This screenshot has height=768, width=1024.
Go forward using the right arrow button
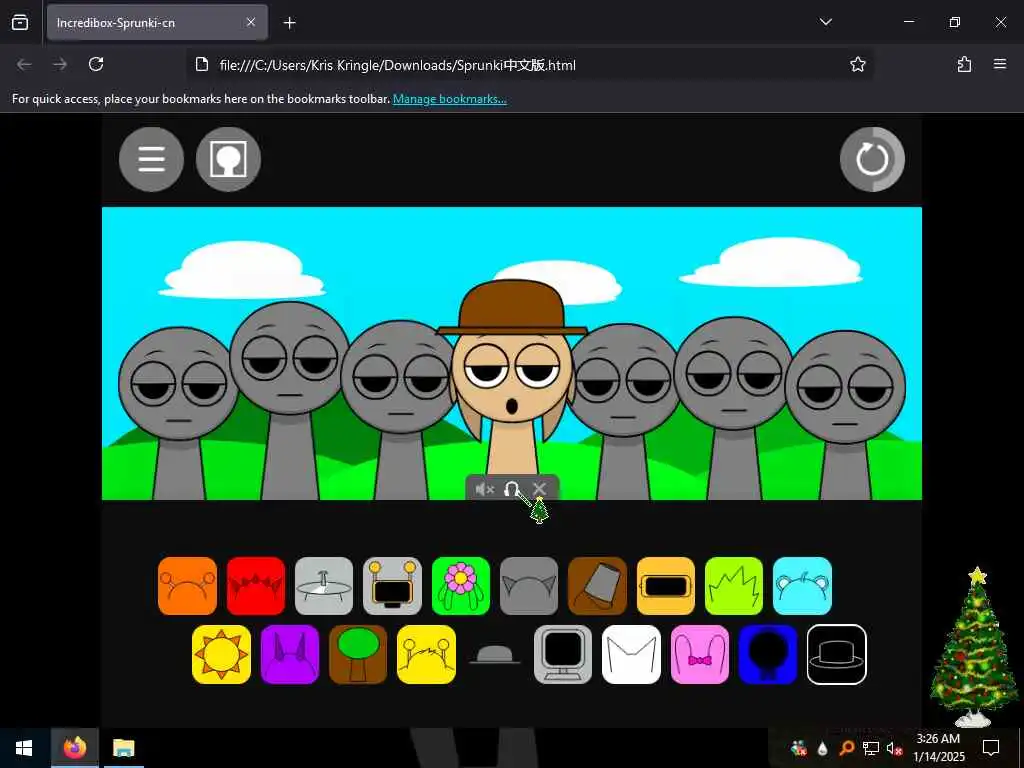[x=60, y=64]
